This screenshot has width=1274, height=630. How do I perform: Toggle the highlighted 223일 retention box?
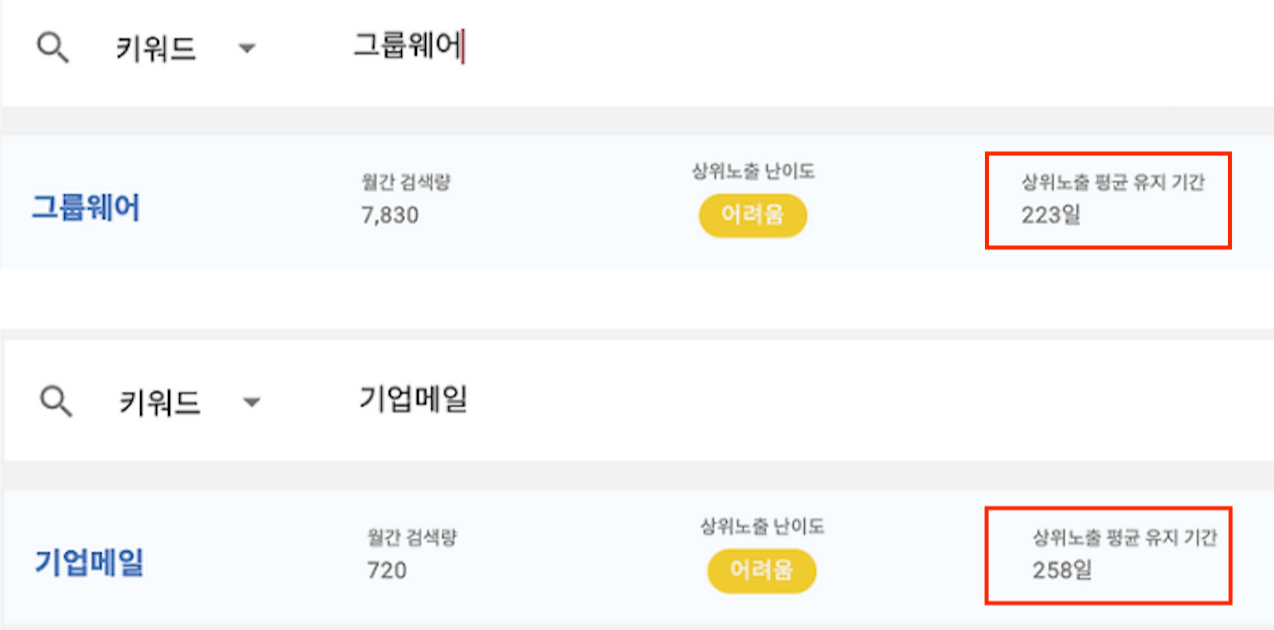(x=1108, y=200)
